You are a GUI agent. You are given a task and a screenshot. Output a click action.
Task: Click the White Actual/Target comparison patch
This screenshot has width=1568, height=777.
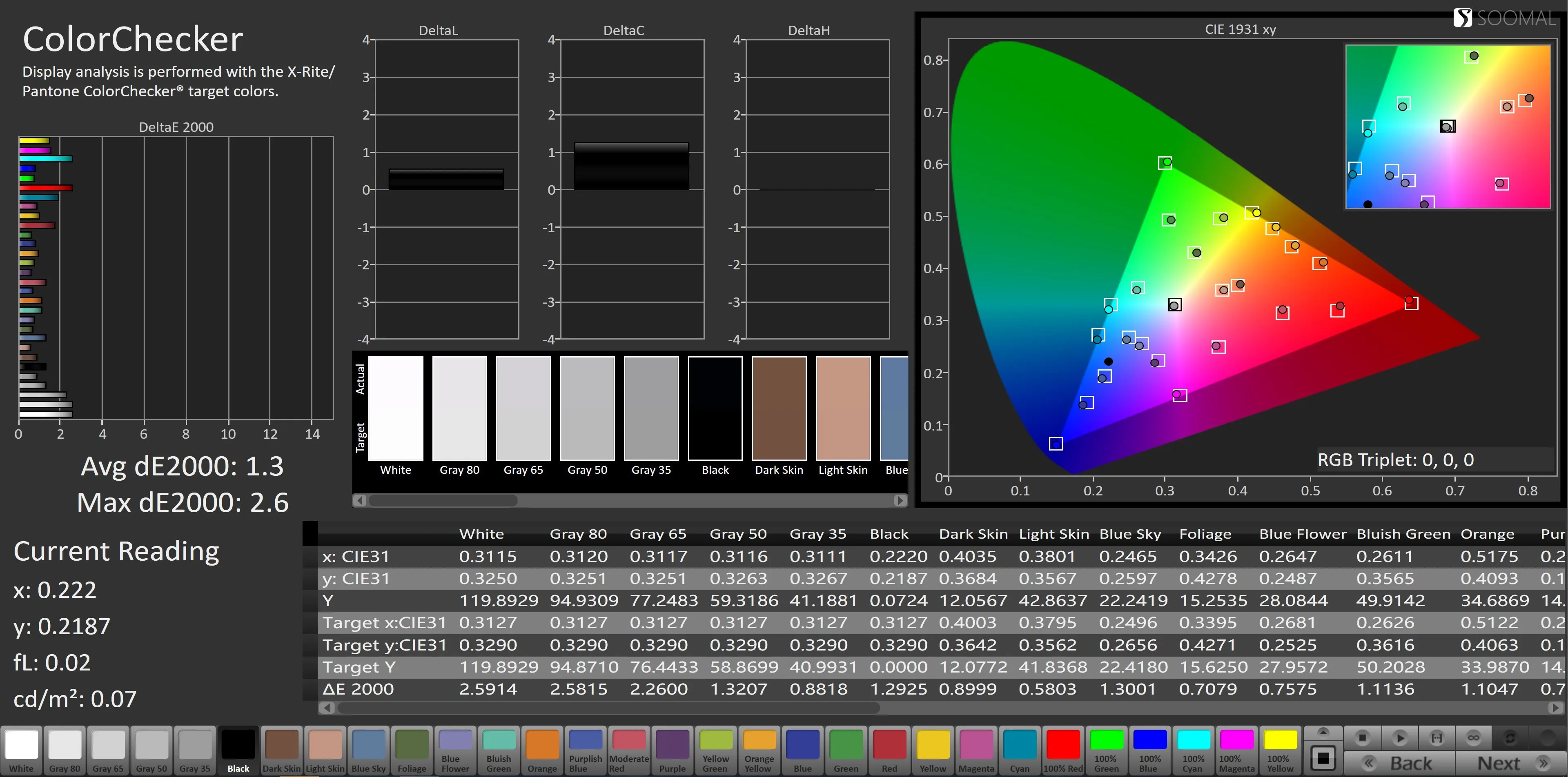pyautogui.click(x=396, y=408)
